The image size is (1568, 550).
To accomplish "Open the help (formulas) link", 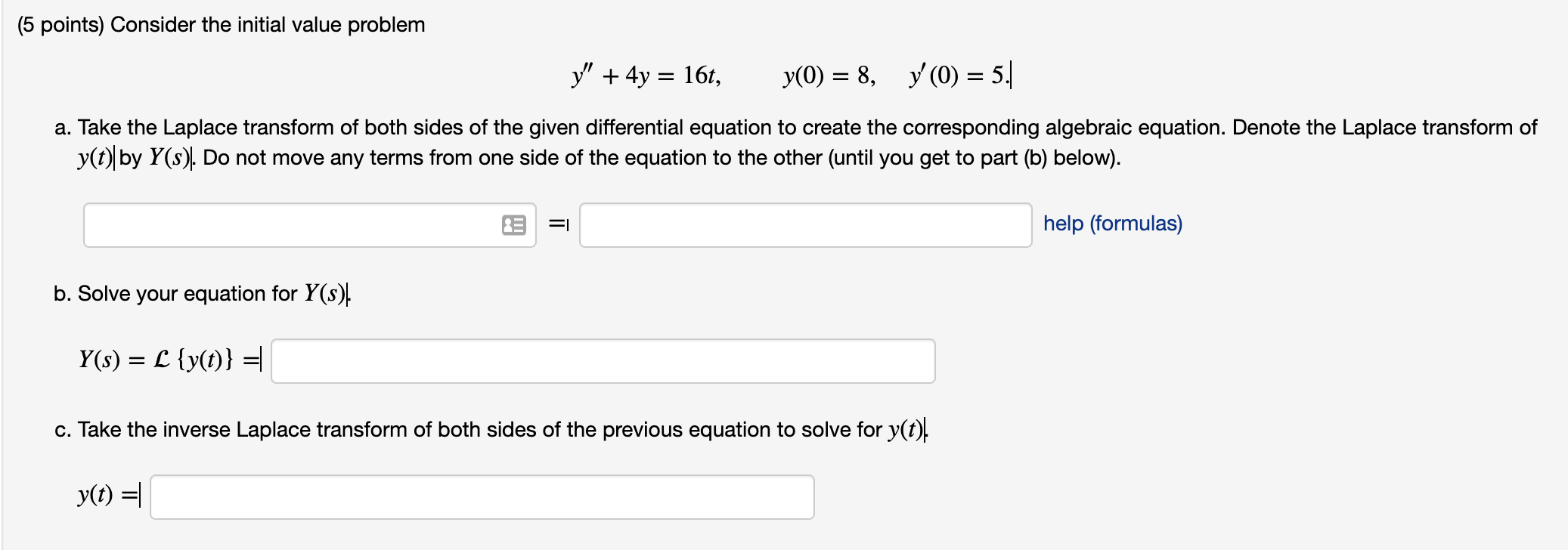I will (1112, 224).
